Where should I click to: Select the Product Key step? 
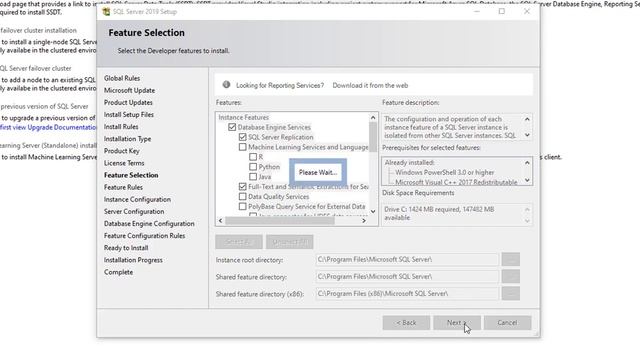point(122,151)
